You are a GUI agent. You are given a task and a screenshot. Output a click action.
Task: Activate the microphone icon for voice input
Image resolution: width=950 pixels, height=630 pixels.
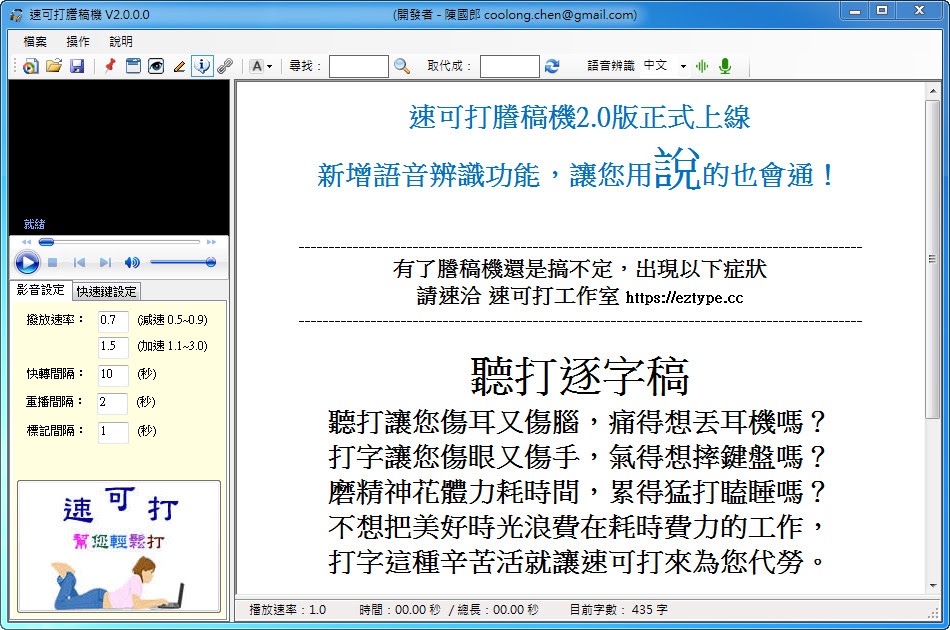point(725,65)
